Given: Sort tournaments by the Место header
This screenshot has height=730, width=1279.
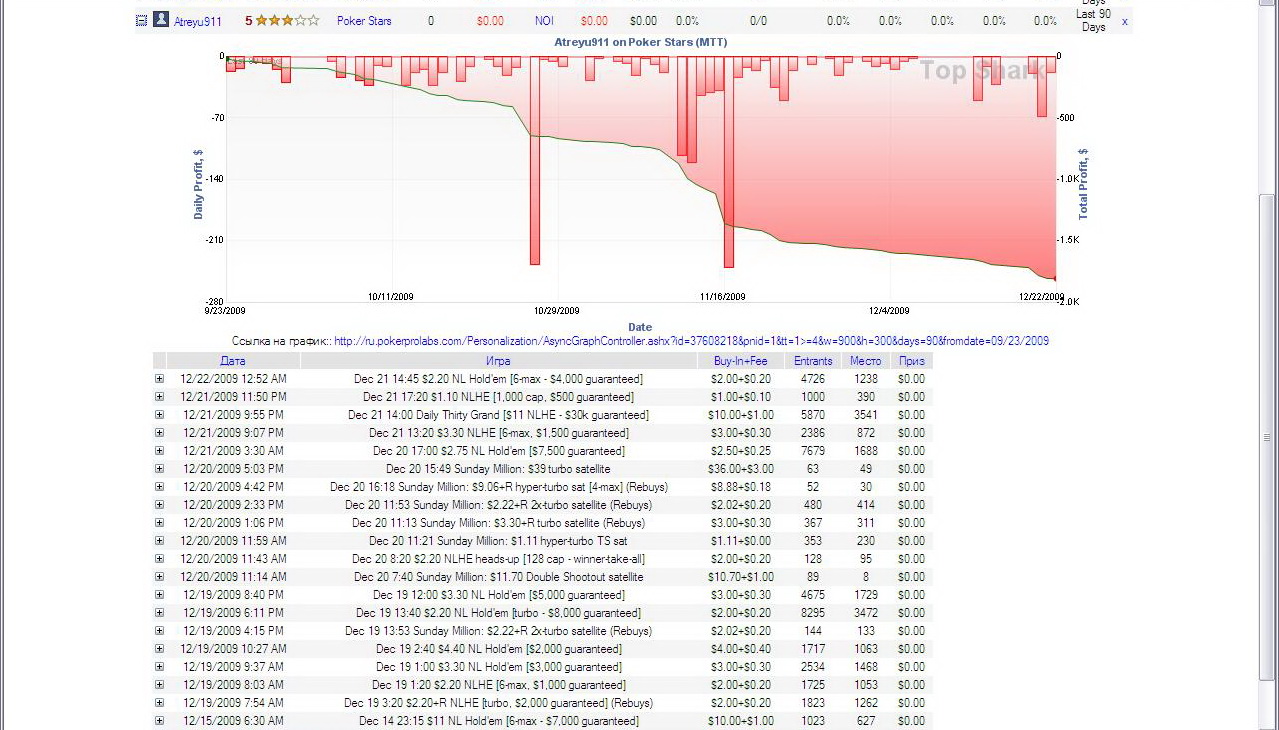Looking at the screenshot, I should (x=865, y=361).
